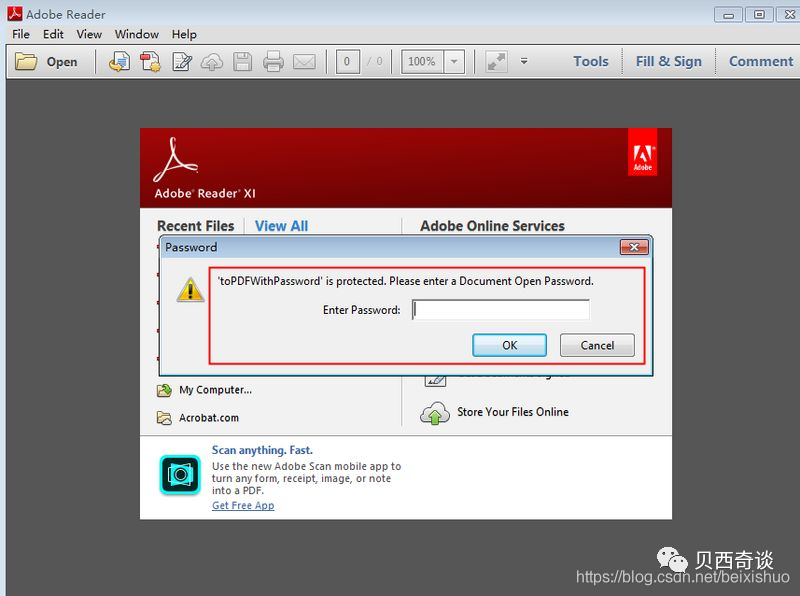The width and height of the screenshot is (800, 596).
Task: Click the Email envelope icon
Action: point(305,62)
